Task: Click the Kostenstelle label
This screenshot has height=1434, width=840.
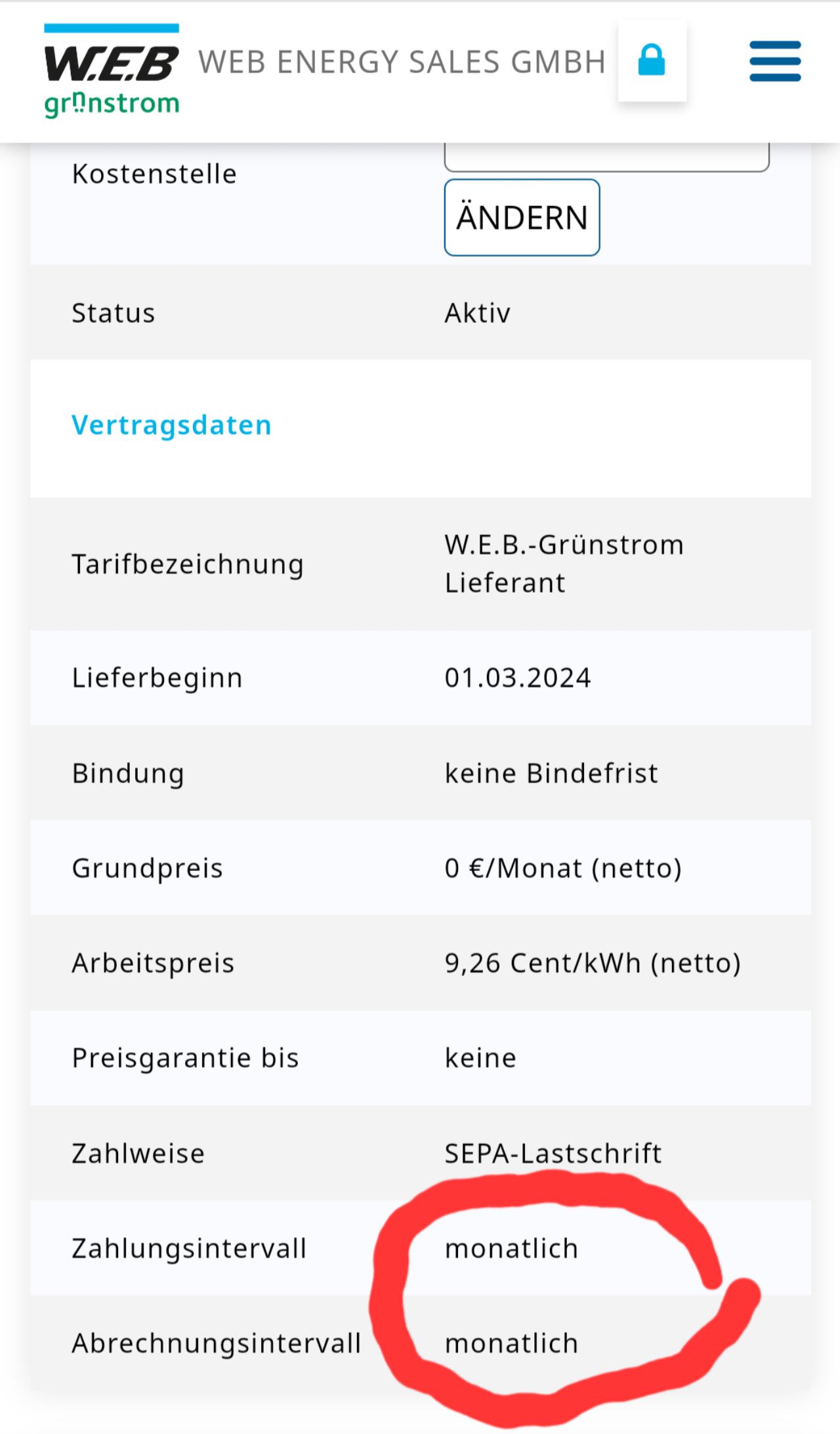Action: (154, 174)
